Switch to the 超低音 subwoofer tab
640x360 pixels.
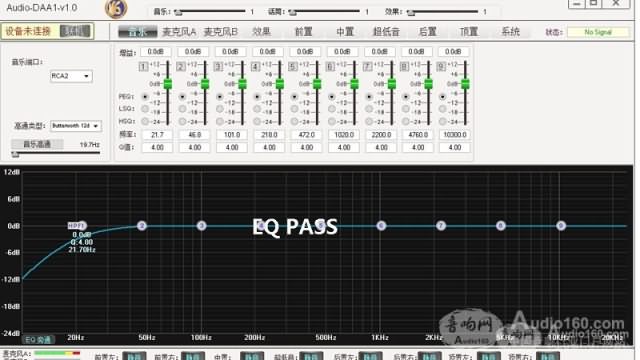(x=386, y=32)
